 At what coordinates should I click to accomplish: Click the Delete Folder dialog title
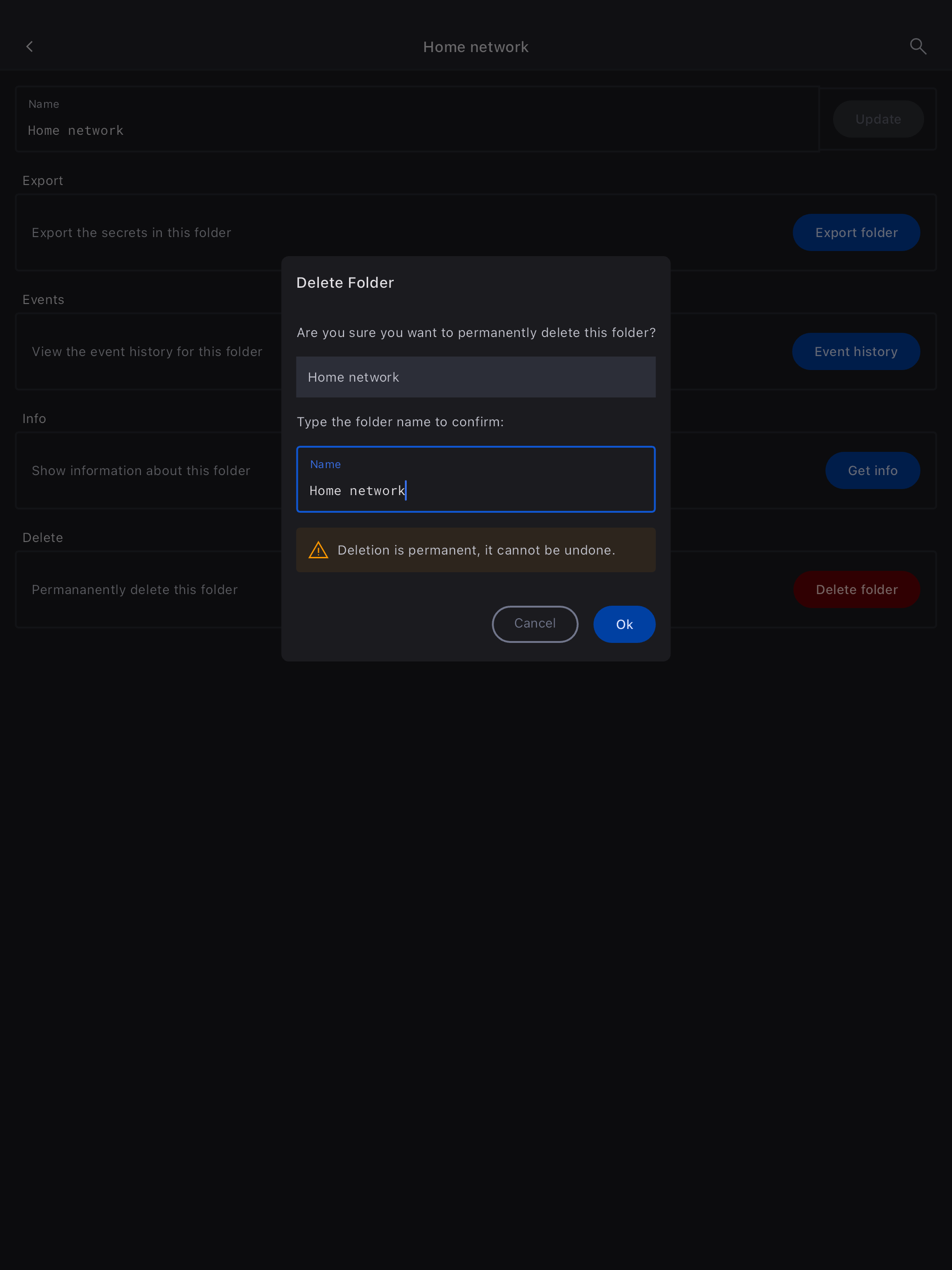point(345,283)
